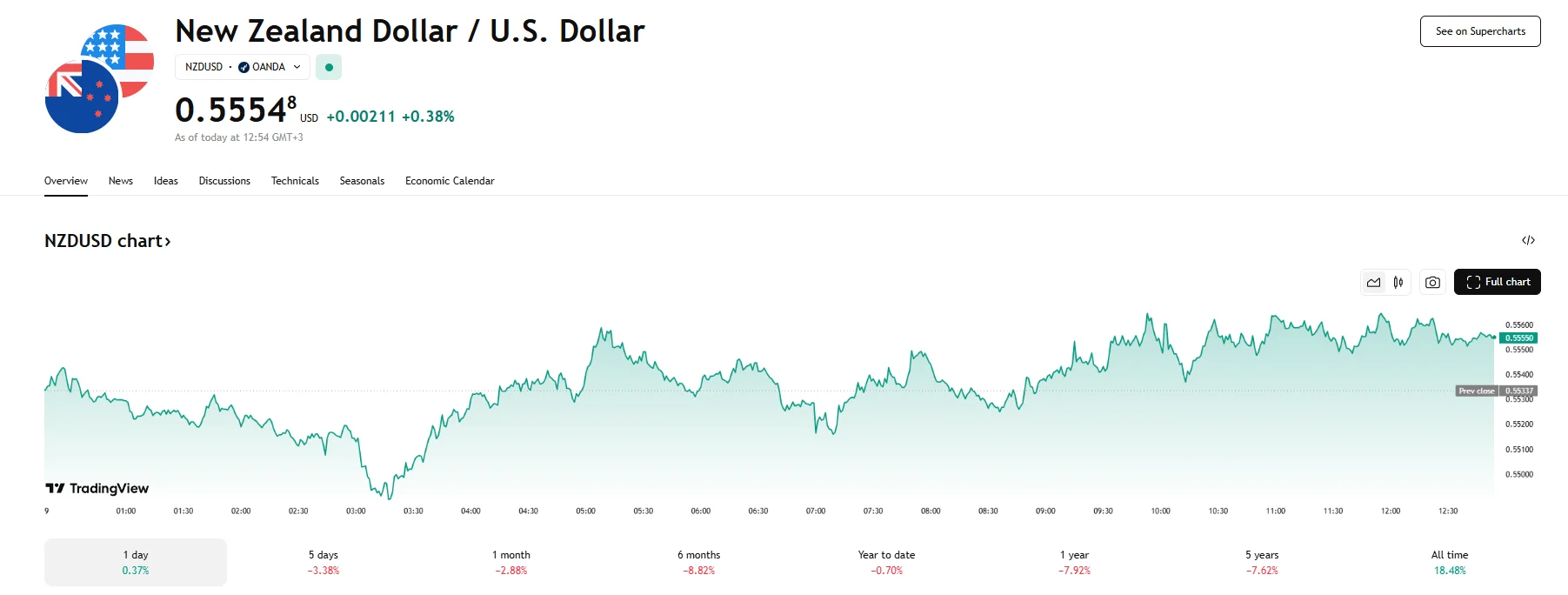1568x595 pixels.
Task: Switch chart to area style
Action: tap(1373, 283)
